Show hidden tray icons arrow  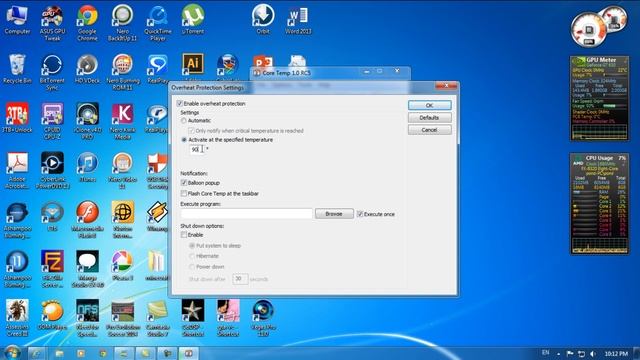558,353
